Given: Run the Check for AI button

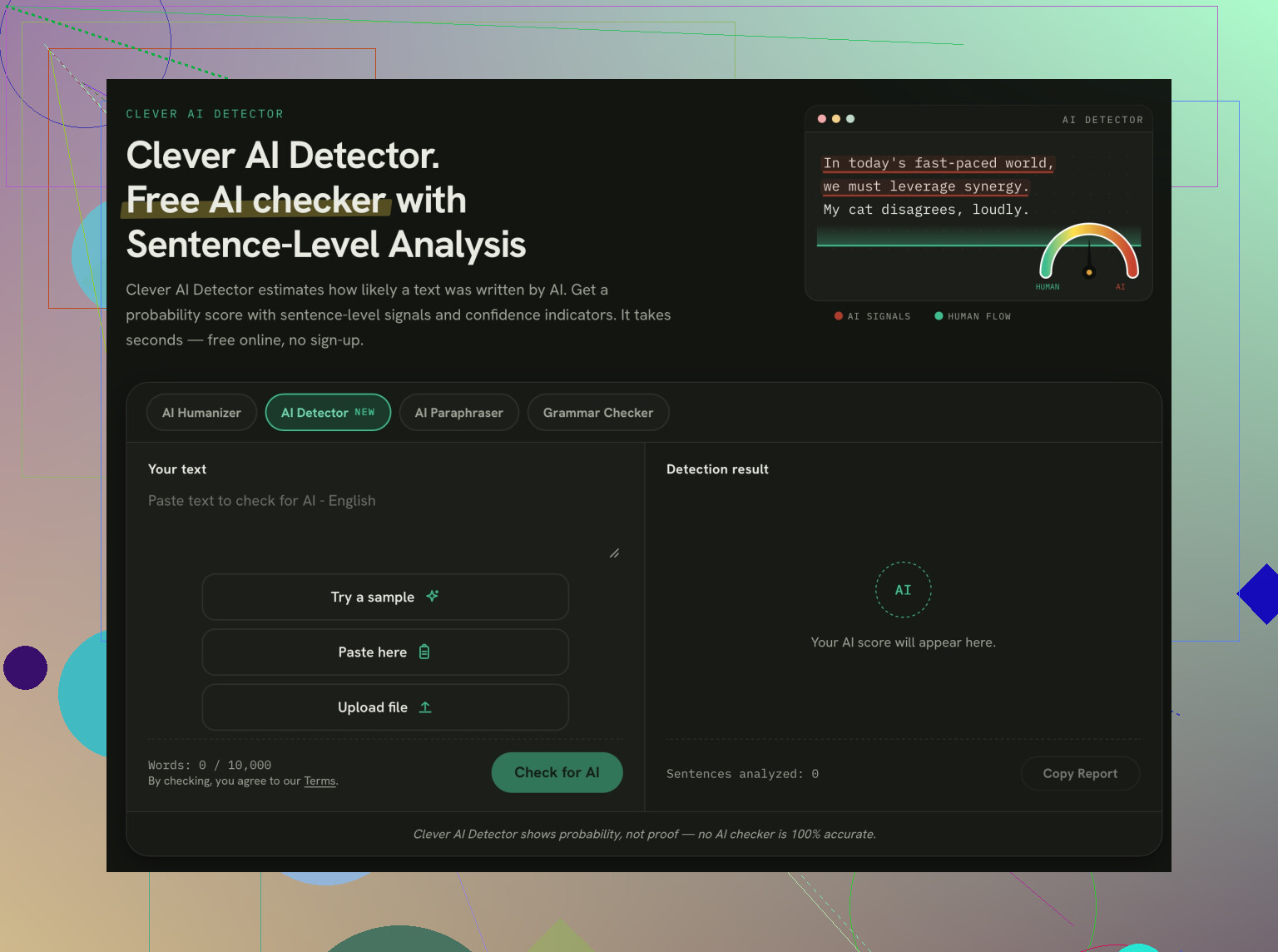Looking at the screenshot, I should point(557,772).
